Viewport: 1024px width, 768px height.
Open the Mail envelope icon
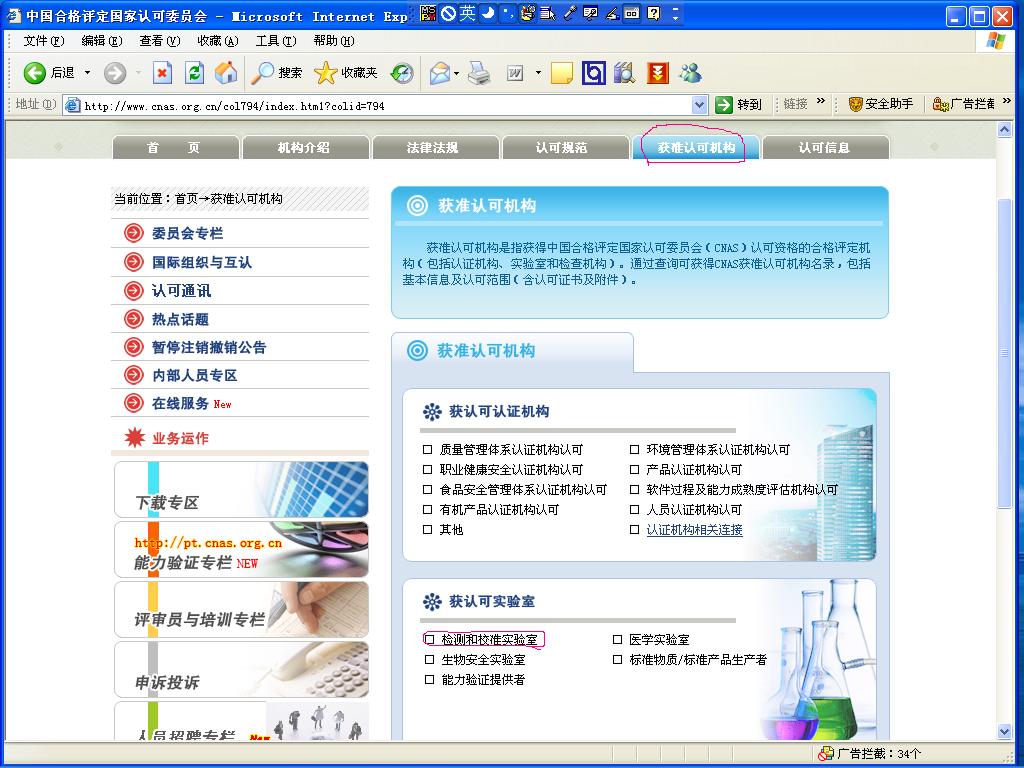[x=440, y=73]
